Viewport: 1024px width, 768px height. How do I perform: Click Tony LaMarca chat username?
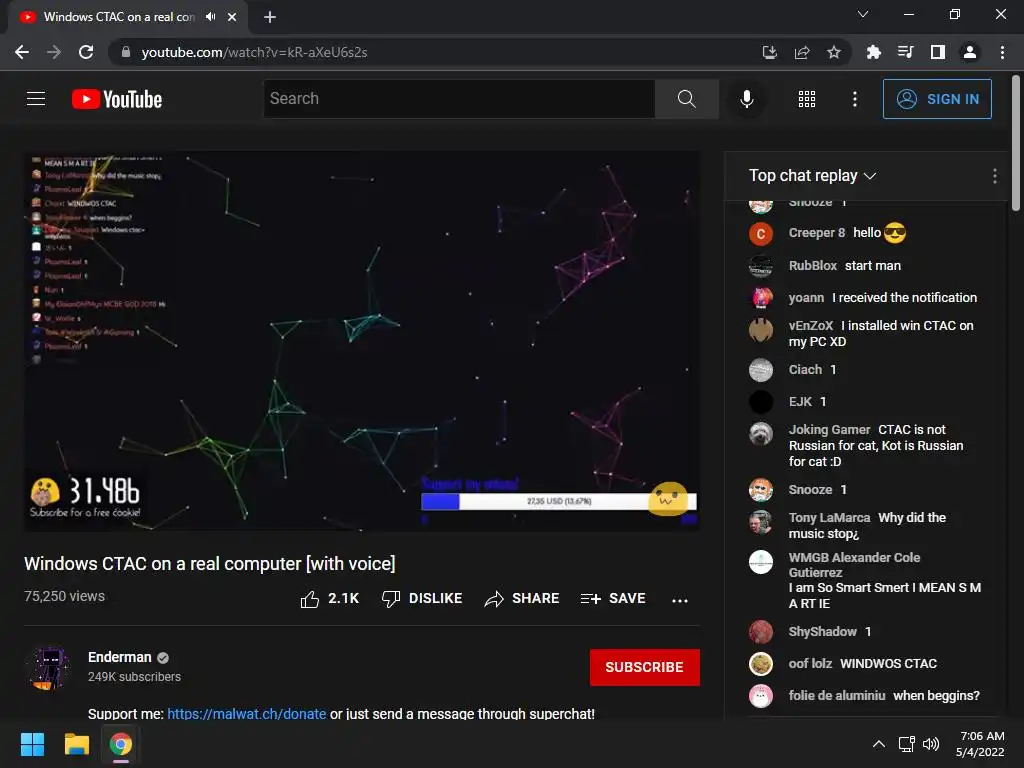[829, 518]
